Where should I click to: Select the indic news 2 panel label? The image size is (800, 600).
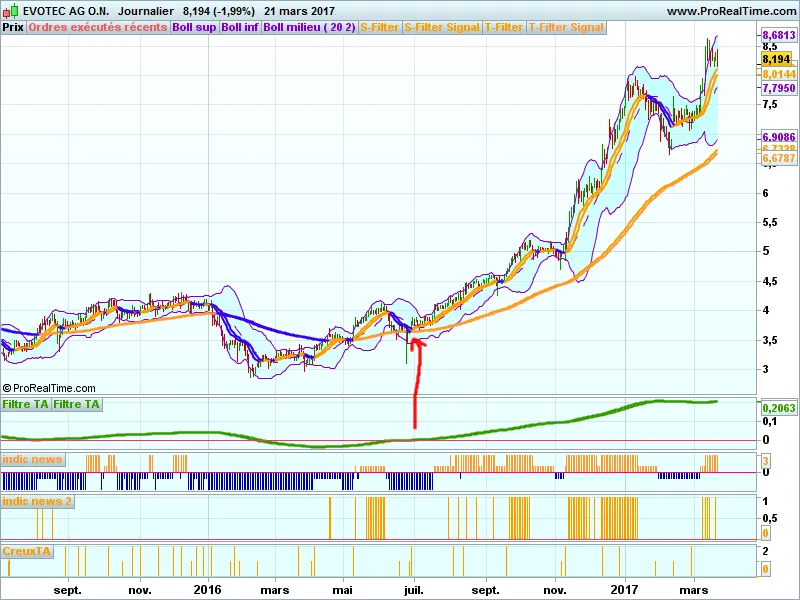(38, 501)
